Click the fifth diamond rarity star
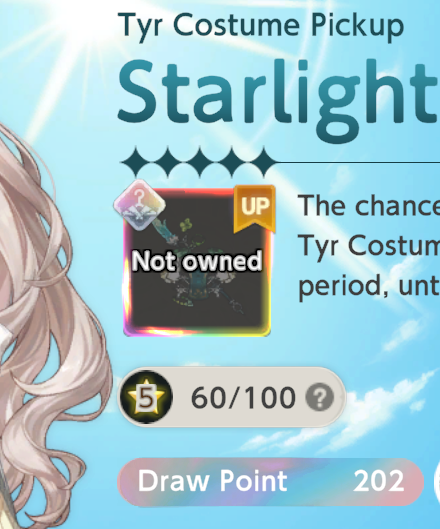 tap(264, 162)
